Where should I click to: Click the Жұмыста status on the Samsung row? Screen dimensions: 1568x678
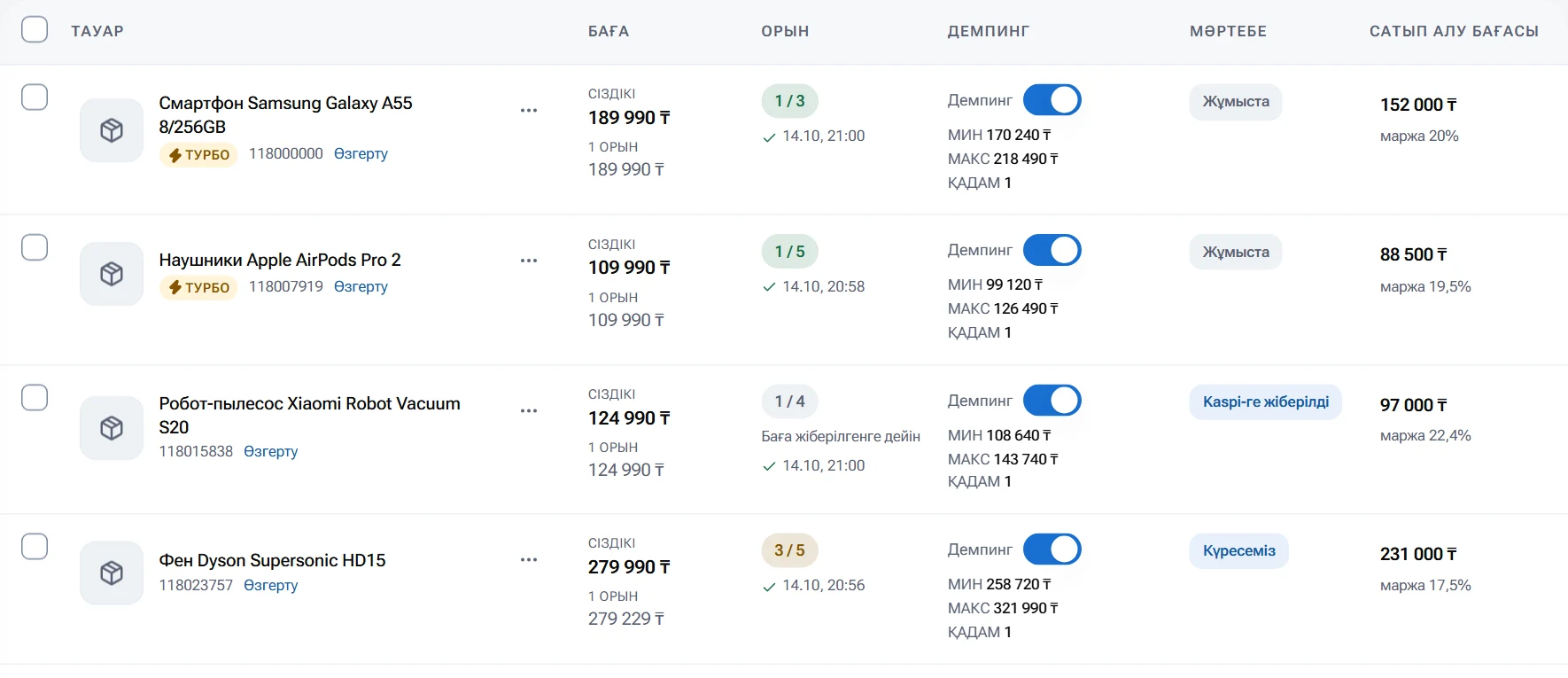point(1236,102)
